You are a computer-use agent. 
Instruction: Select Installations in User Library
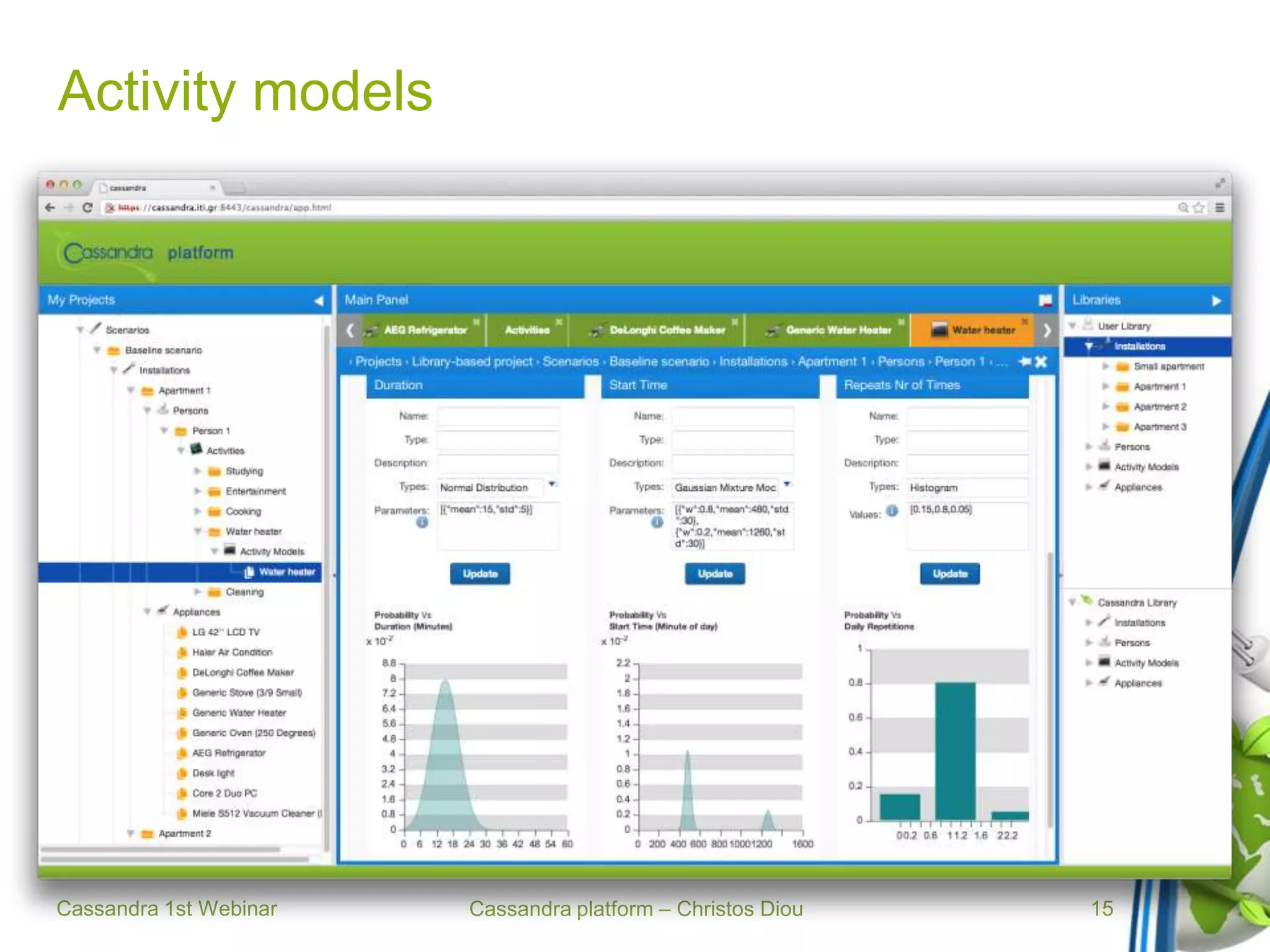point(1139,346)
